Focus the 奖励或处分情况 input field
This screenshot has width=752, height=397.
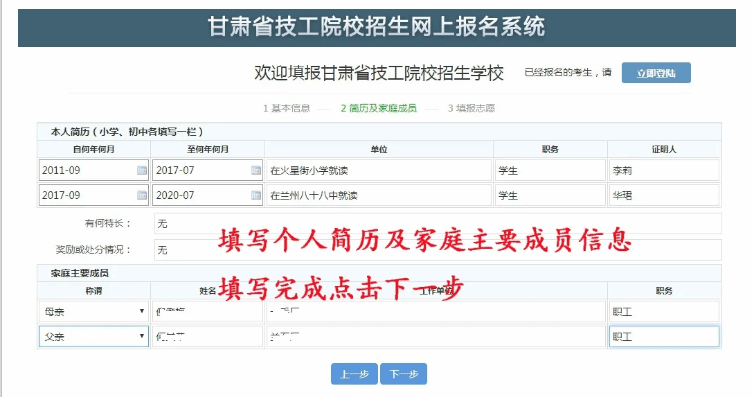coord(437,250)
